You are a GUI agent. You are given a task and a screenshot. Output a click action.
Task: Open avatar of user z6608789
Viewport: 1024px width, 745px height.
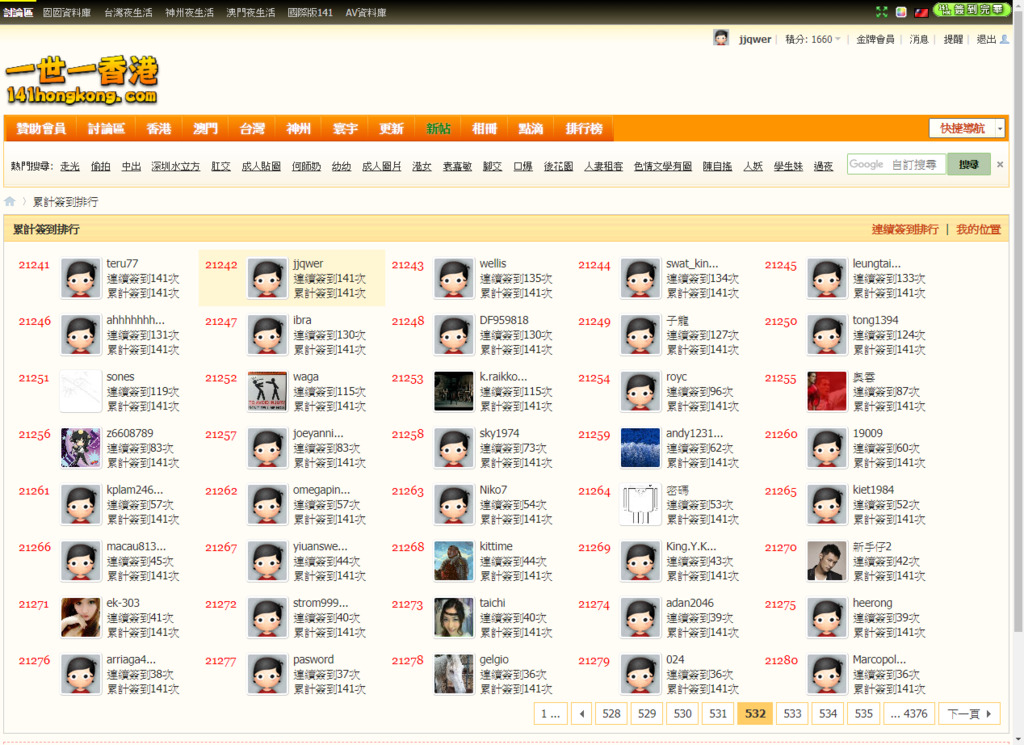click(x=80, y=448)
